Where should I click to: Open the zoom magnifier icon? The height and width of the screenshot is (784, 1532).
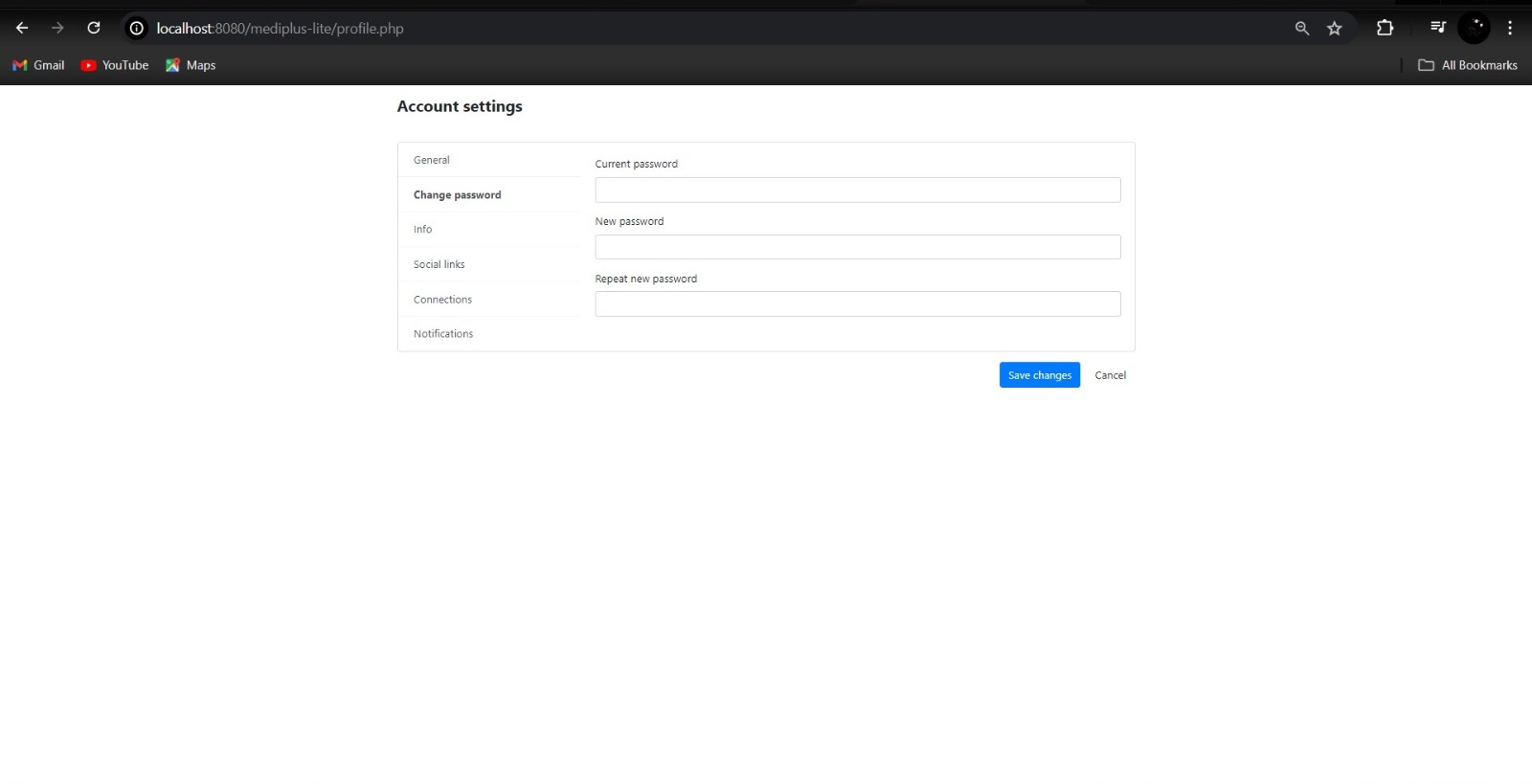click(x=1302, y=29)
